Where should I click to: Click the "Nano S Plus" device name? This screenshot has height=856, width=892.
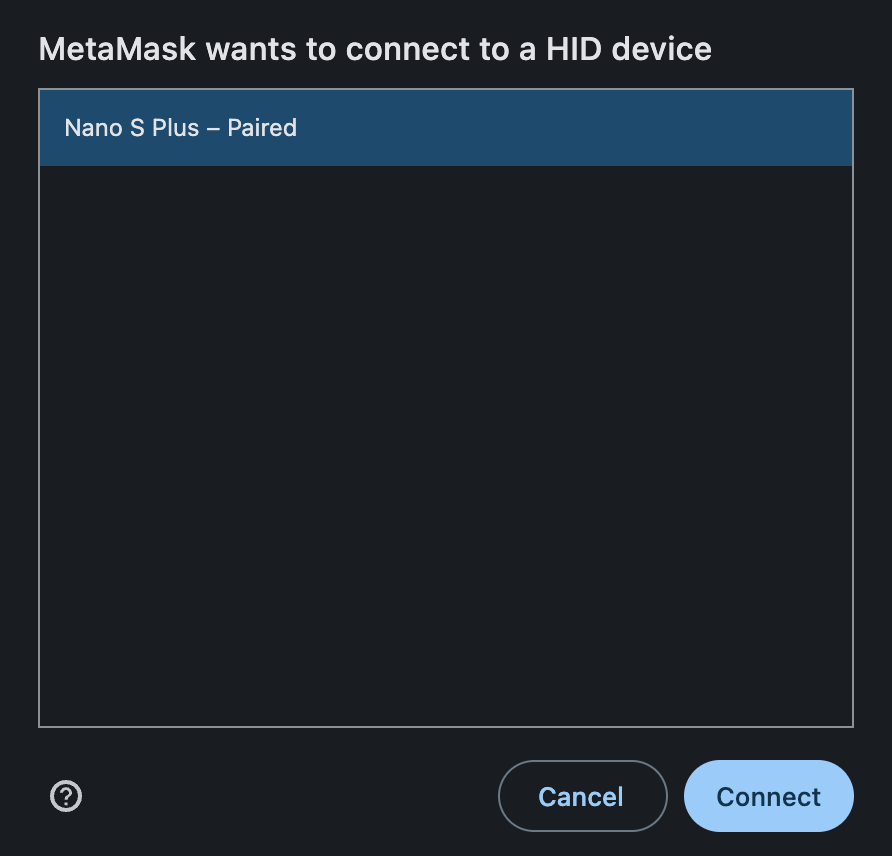(x=132, y=128)
